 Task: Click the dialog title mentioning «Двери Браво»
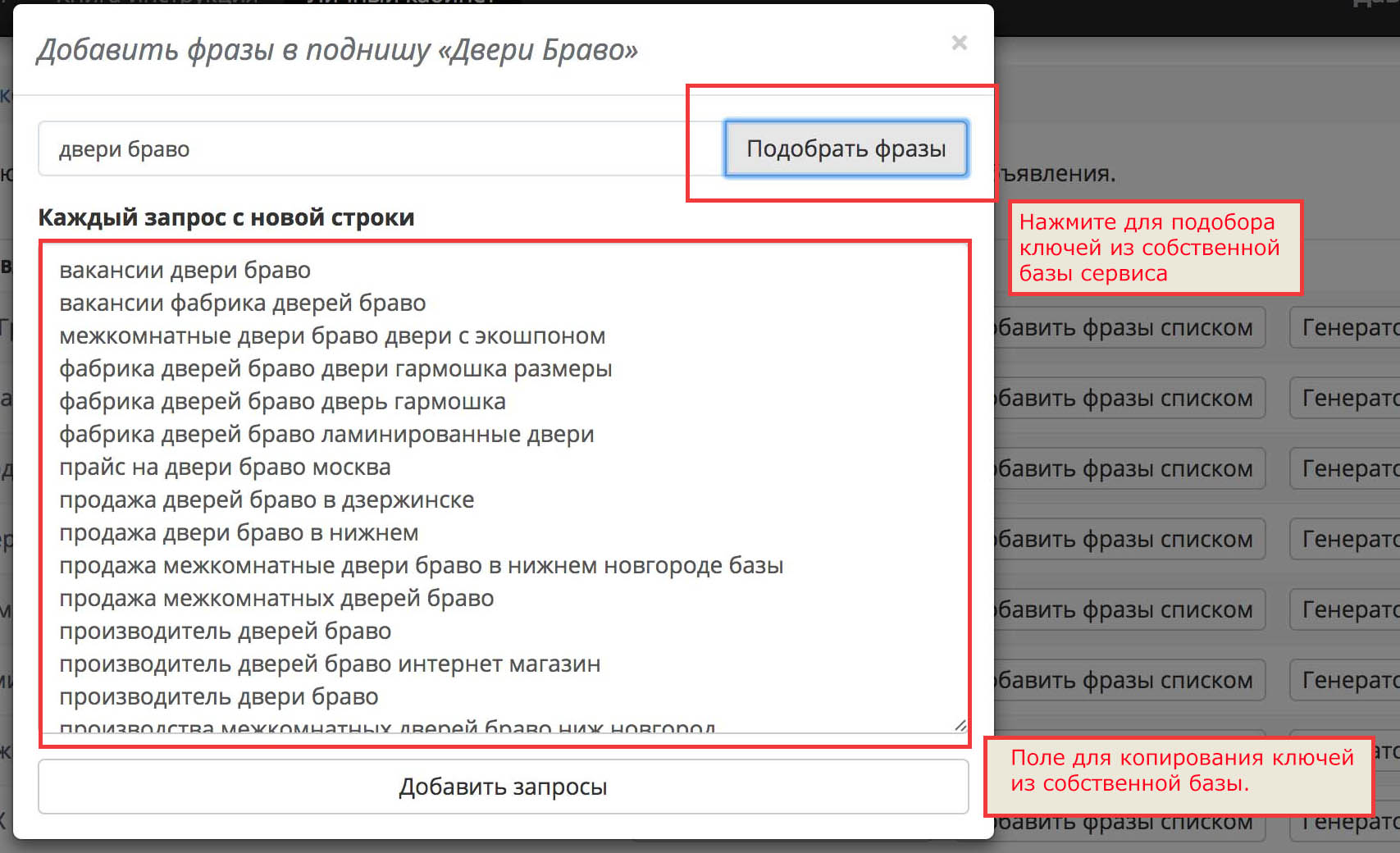coord(337,50)
